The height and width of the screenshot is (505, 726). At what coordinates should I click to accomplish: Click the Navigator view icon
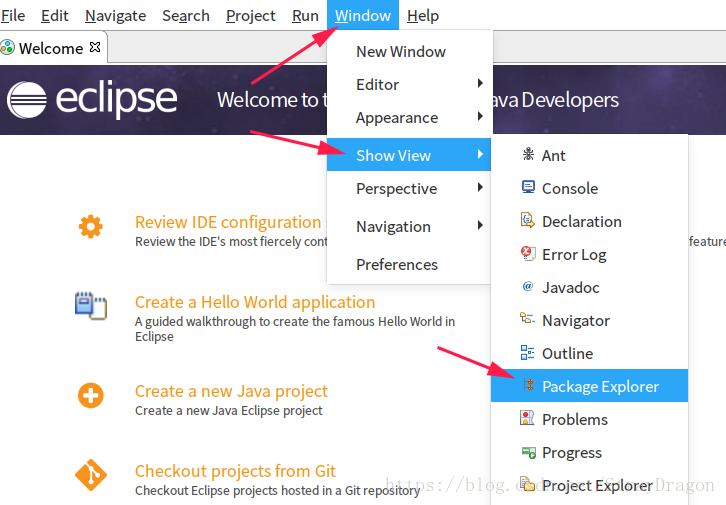[x=527, y=318]
